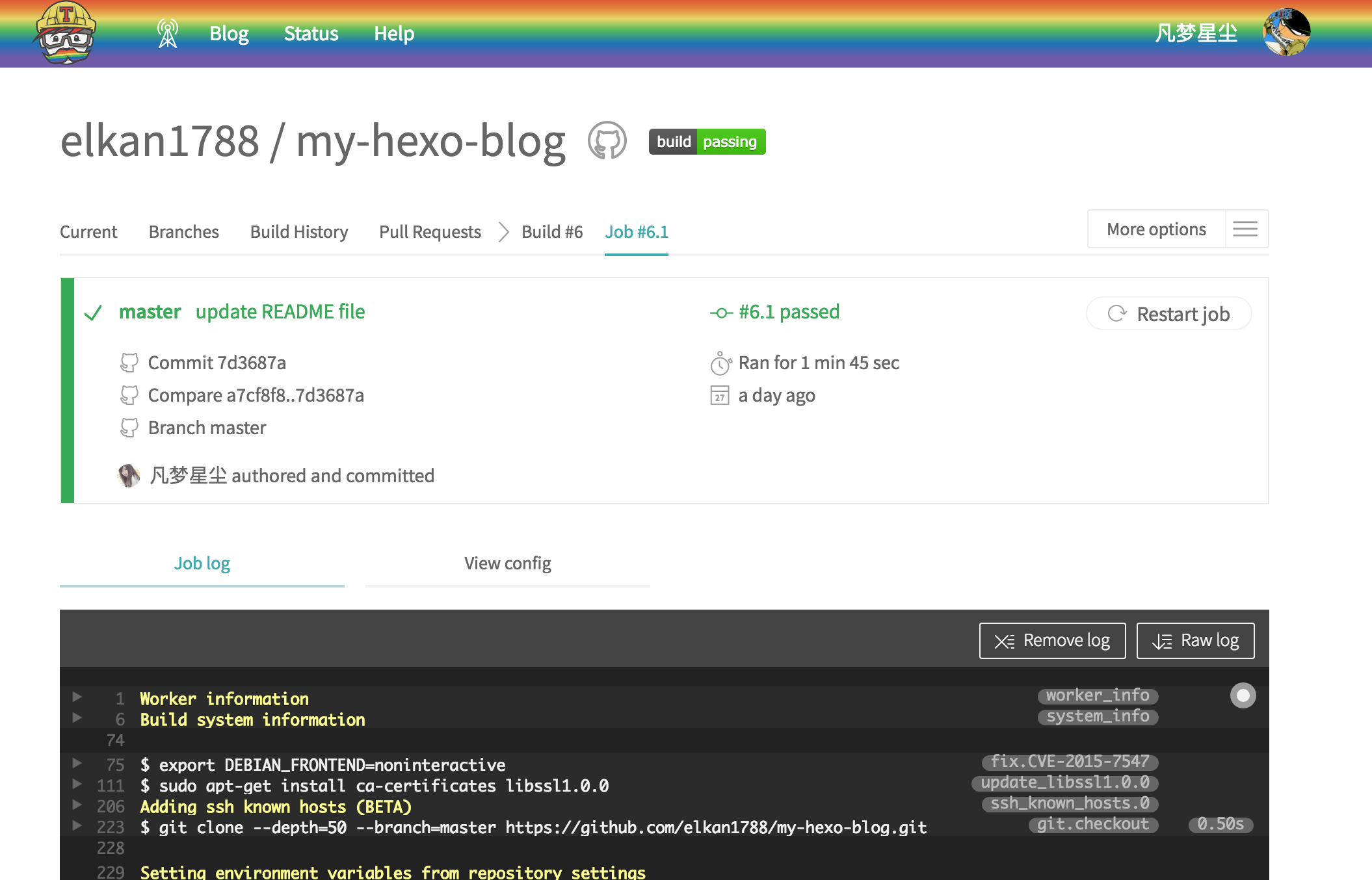
Task: Click the Restart job button
Action: pyautogui.click(x=1168, y=314)
